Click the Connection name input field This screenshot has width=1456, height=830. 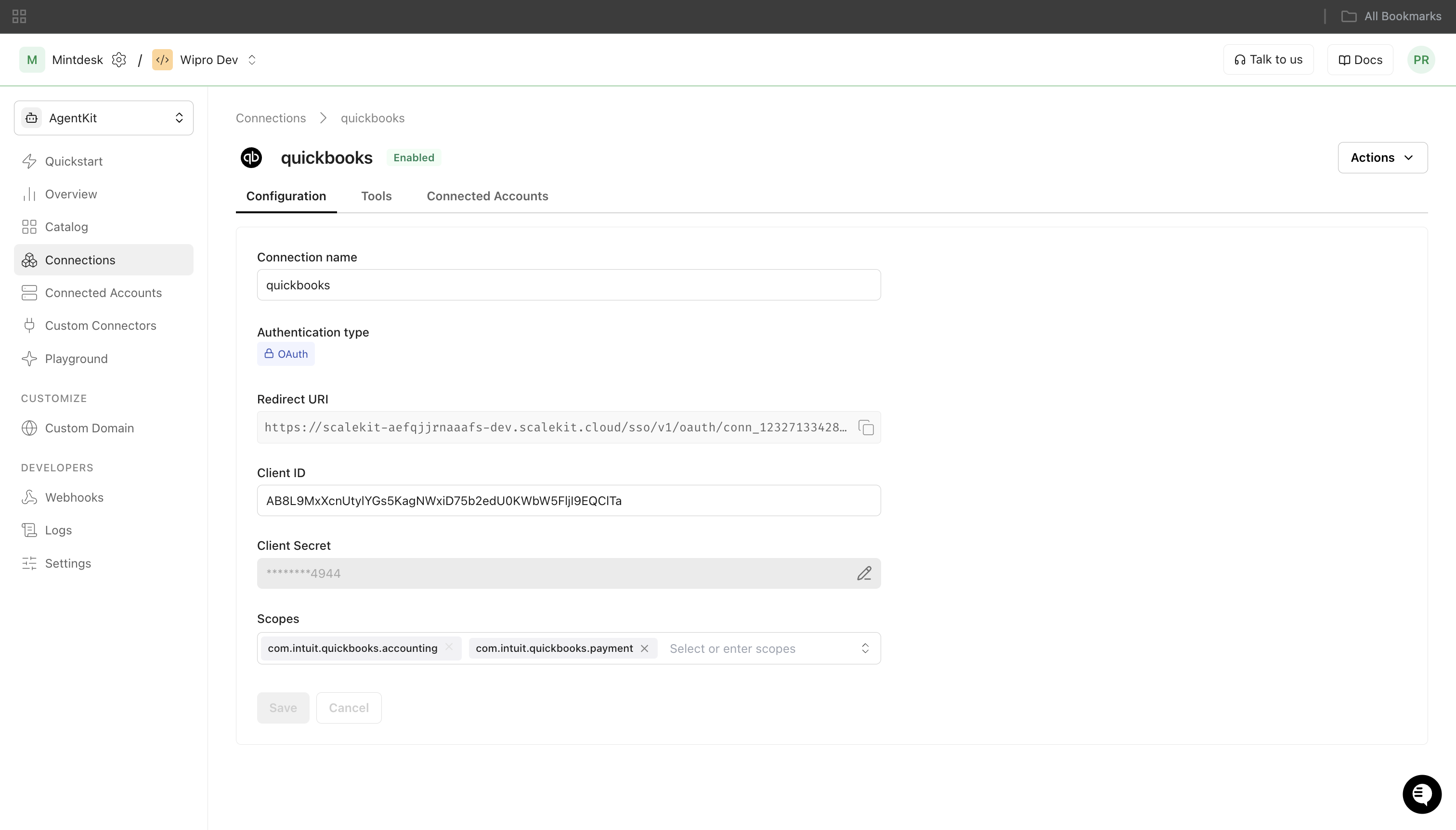pyautogui.click(x=569, y=285)
